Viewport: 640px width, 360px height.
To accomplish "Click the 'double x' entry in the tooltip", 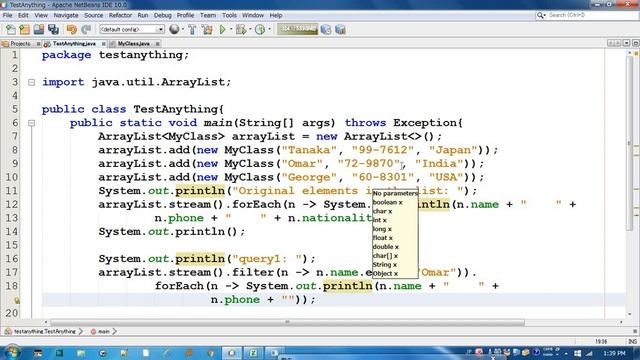I will (x=386, y=247).
